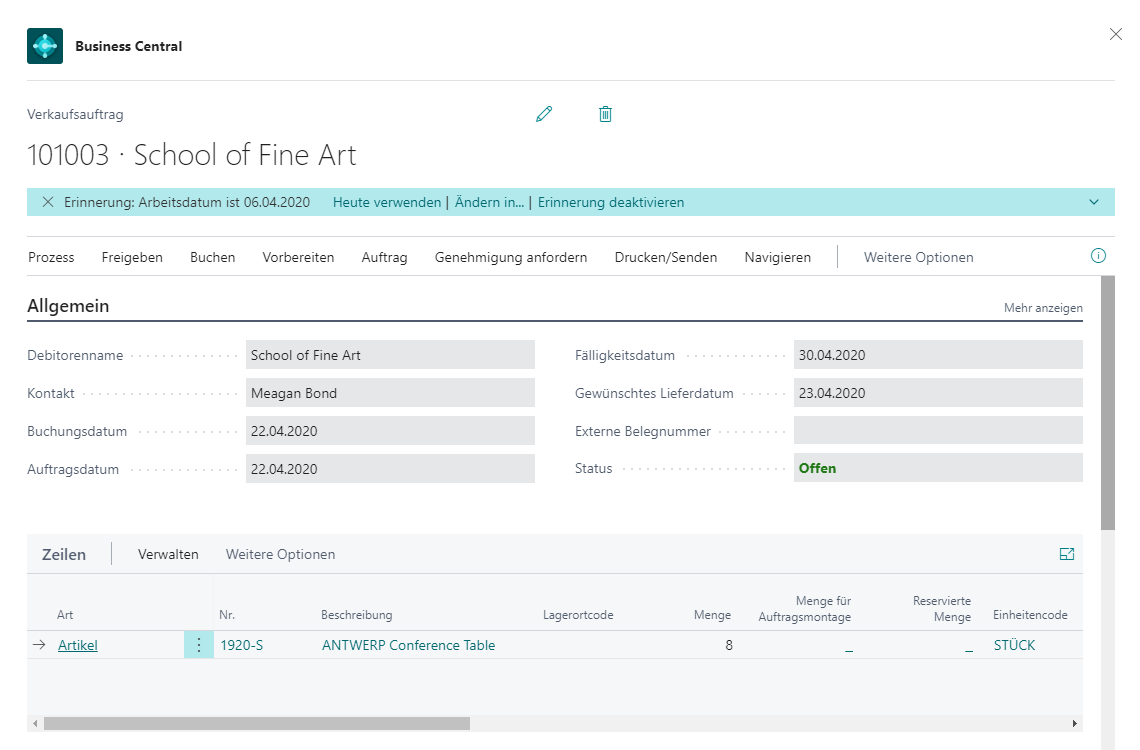1140x750 pixels.
Task: Click the STÜCK unit code cell
Action: coord(1014,645)
